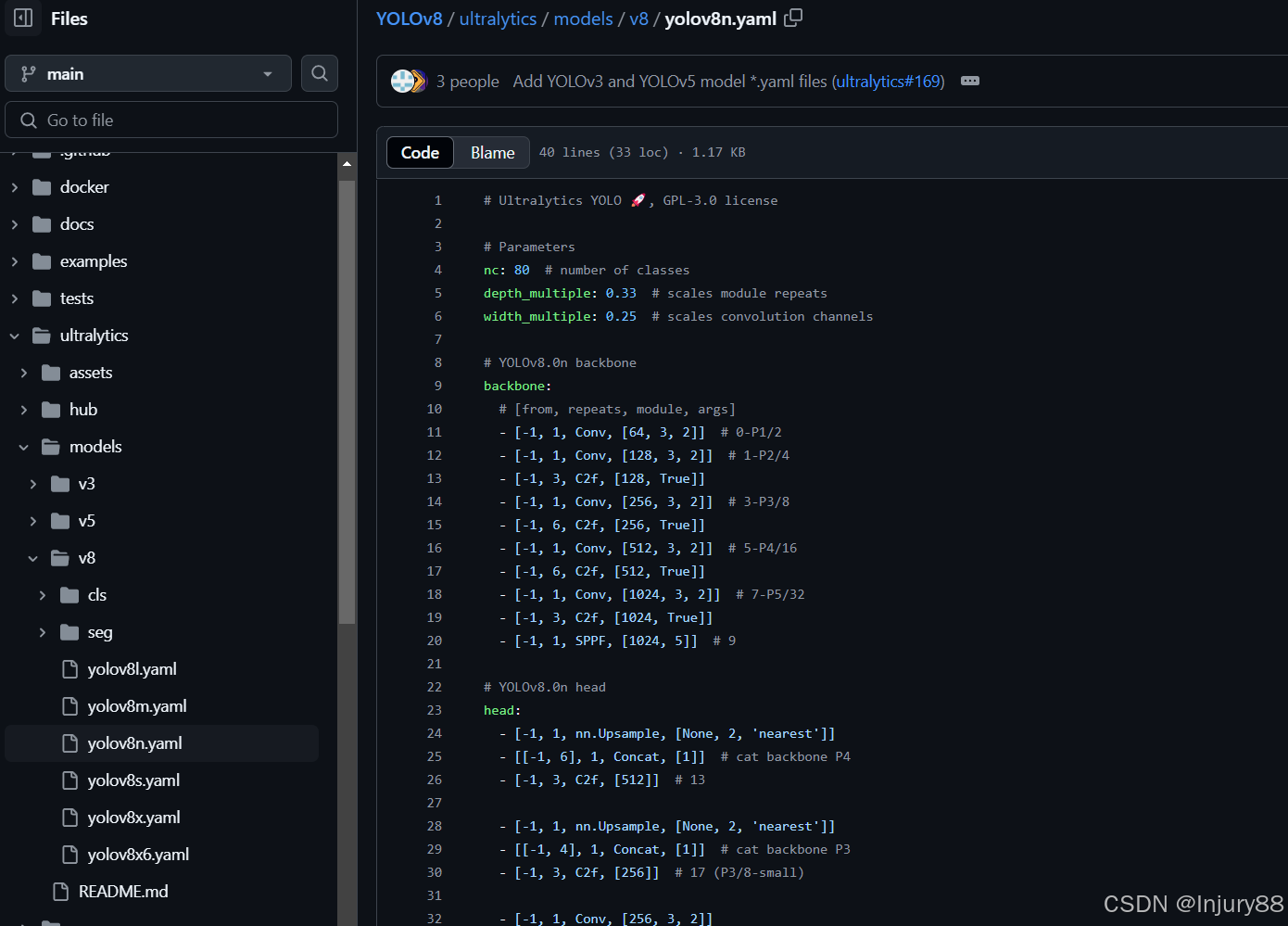The width and height of the screenshot is (1288, 926).
Task: Click the file tree scrollbar thumb
Action: 347,401
